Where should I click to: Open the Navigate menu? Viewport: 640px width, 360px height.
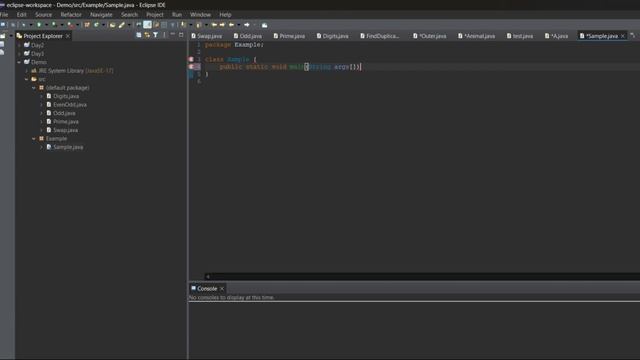click(x=101, y=15)
